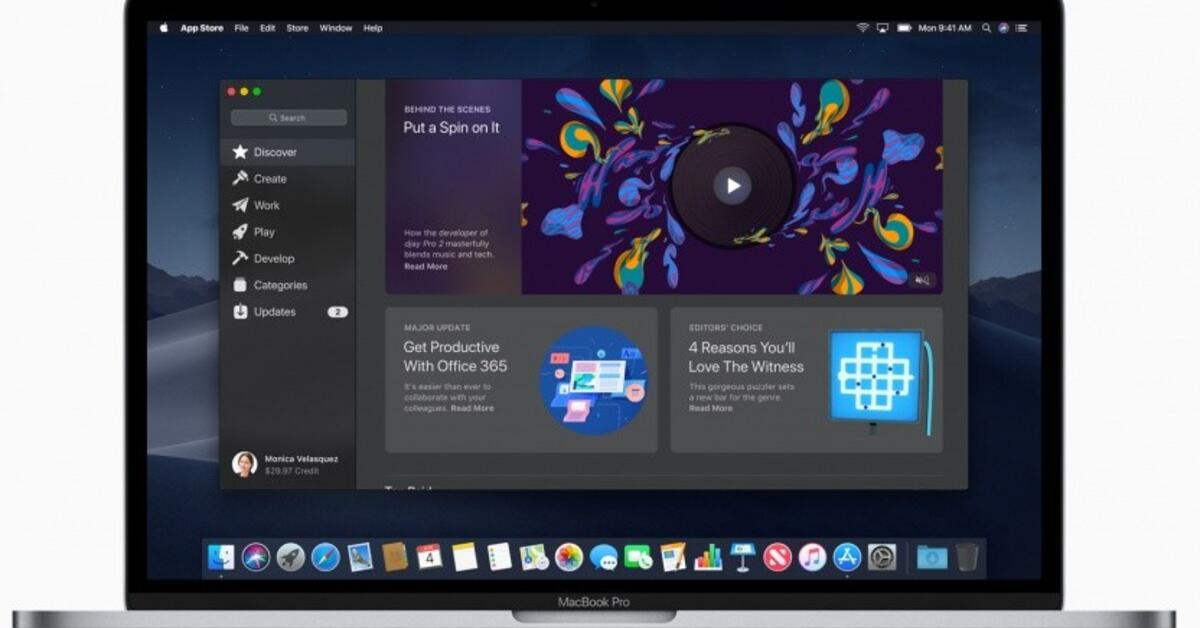Open iTunes music note in the Dock

click(812, 557)
